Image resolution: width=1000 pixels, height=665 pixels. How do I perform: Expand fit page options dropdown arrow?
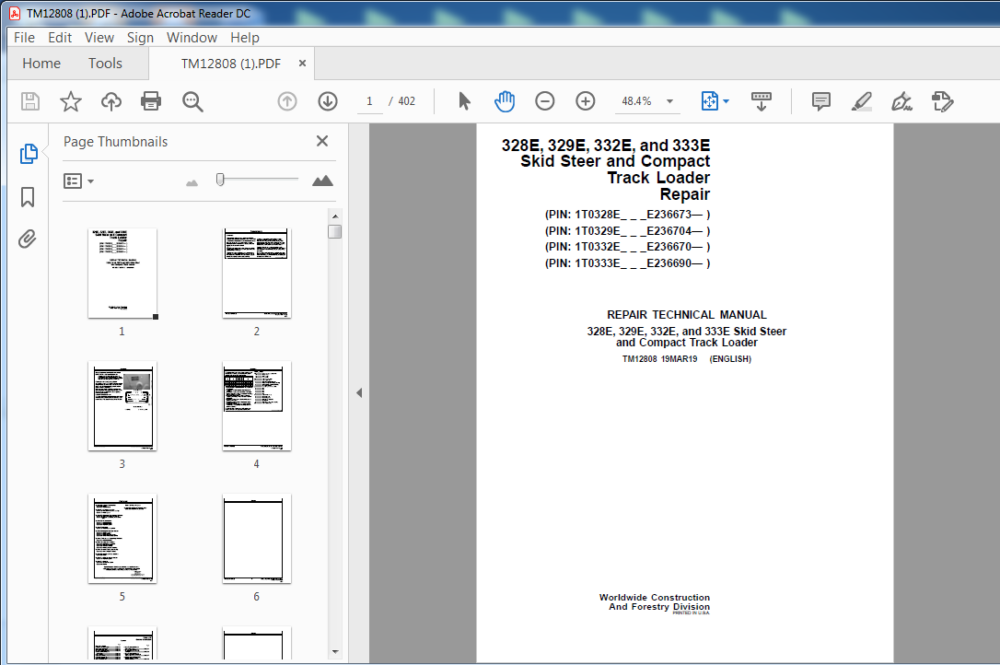point(726,101)
